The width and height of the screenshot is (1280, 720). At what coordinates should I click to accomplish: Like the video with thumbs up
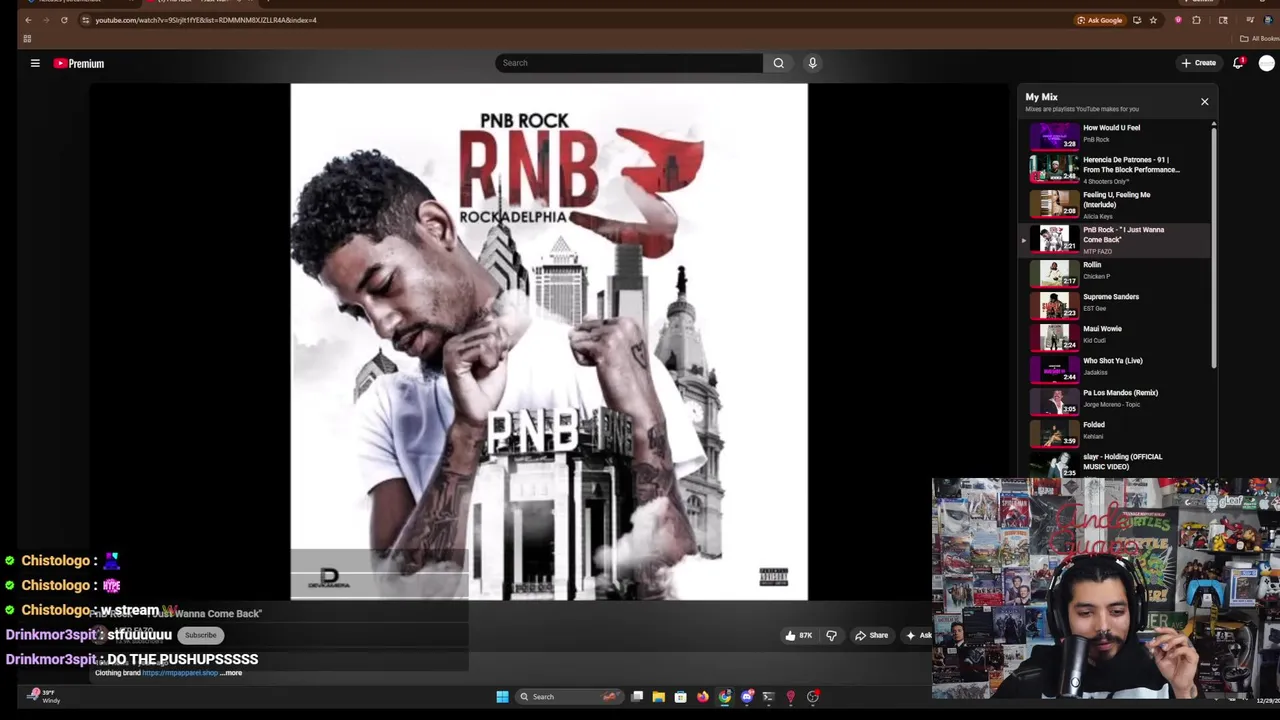point(799,635)
